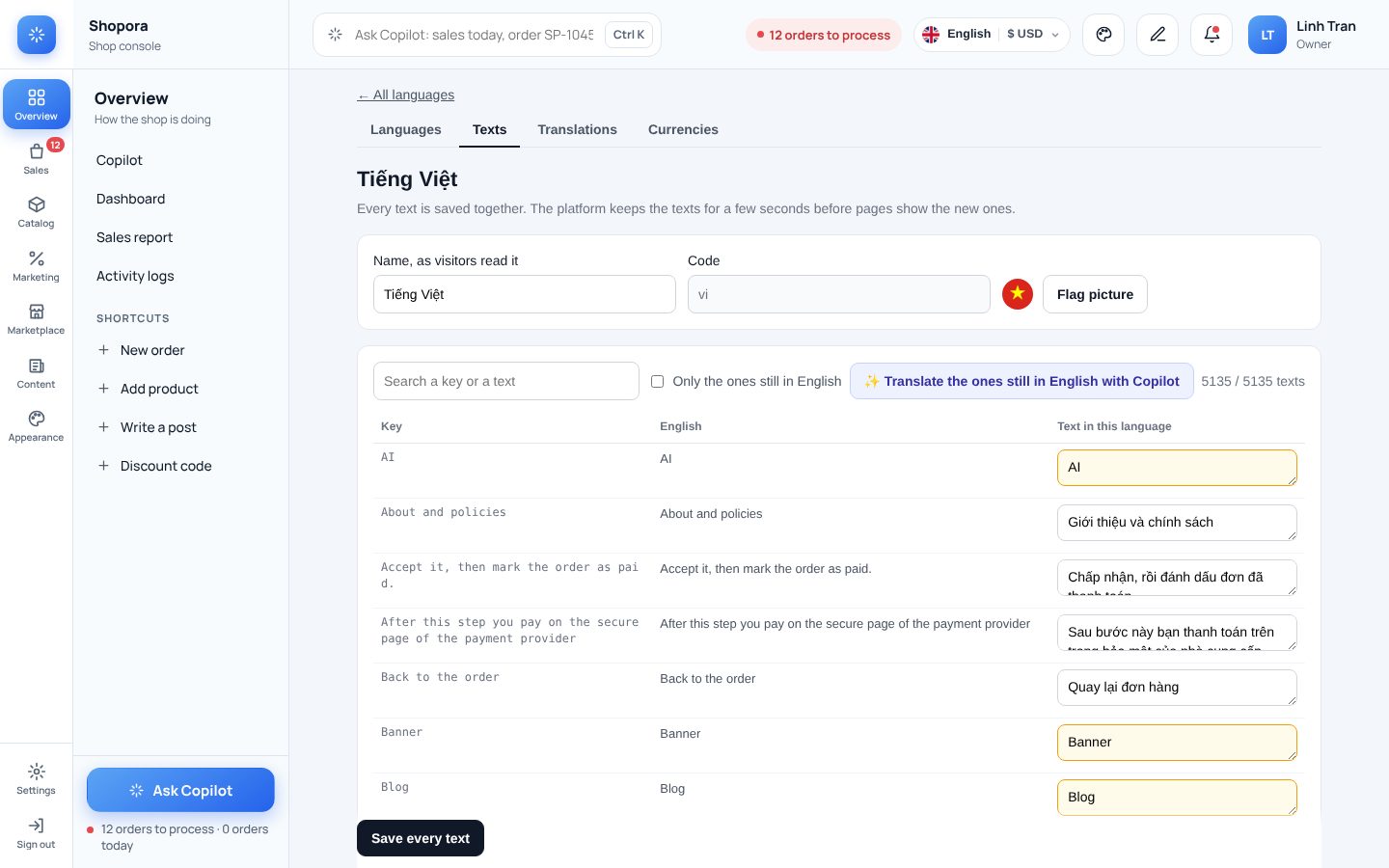Click the pencil edit icon in header
This screenshot has width=1389, height=868.
pos(1157,35)
